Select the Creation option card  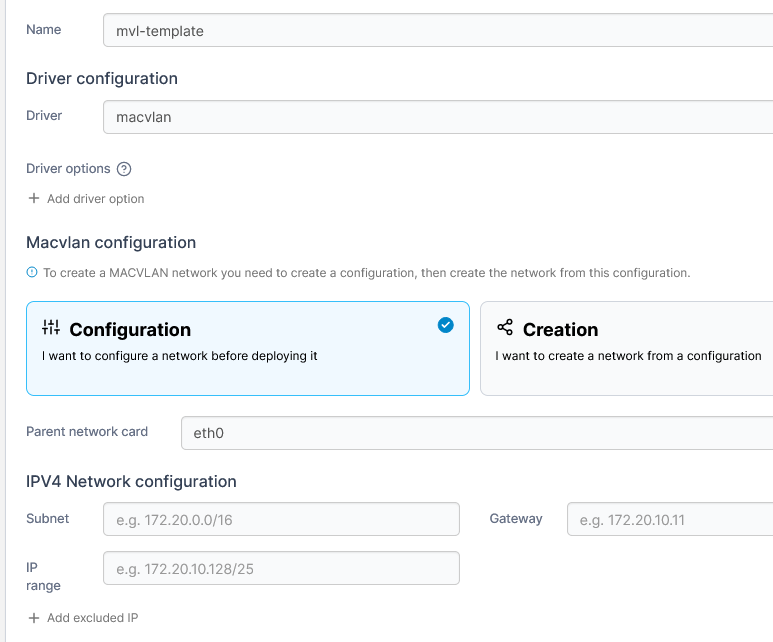coord(626,348)
